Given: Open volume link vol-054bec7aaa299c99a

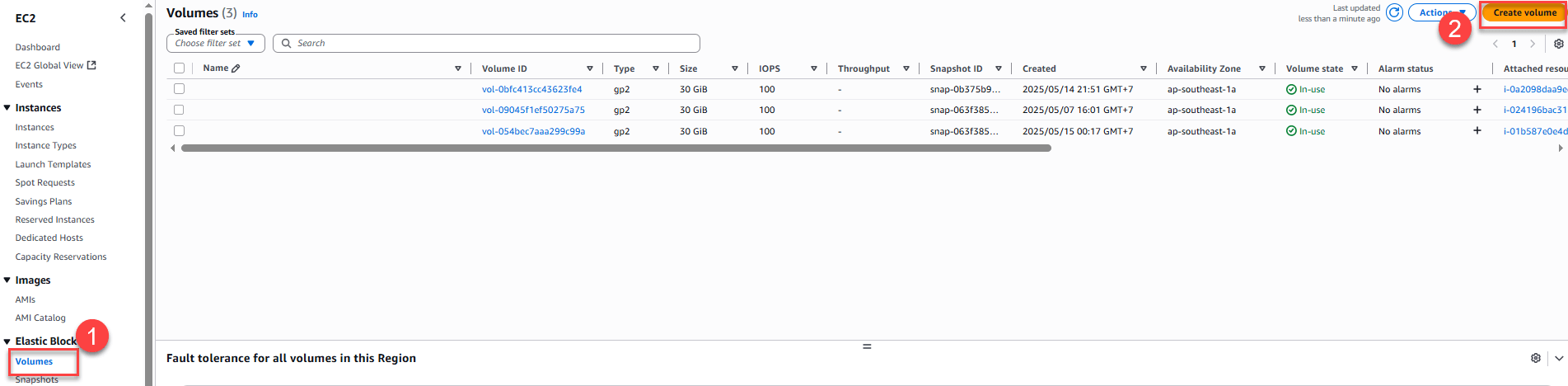Looking at the screenshot, I should [x=533, y=131].
